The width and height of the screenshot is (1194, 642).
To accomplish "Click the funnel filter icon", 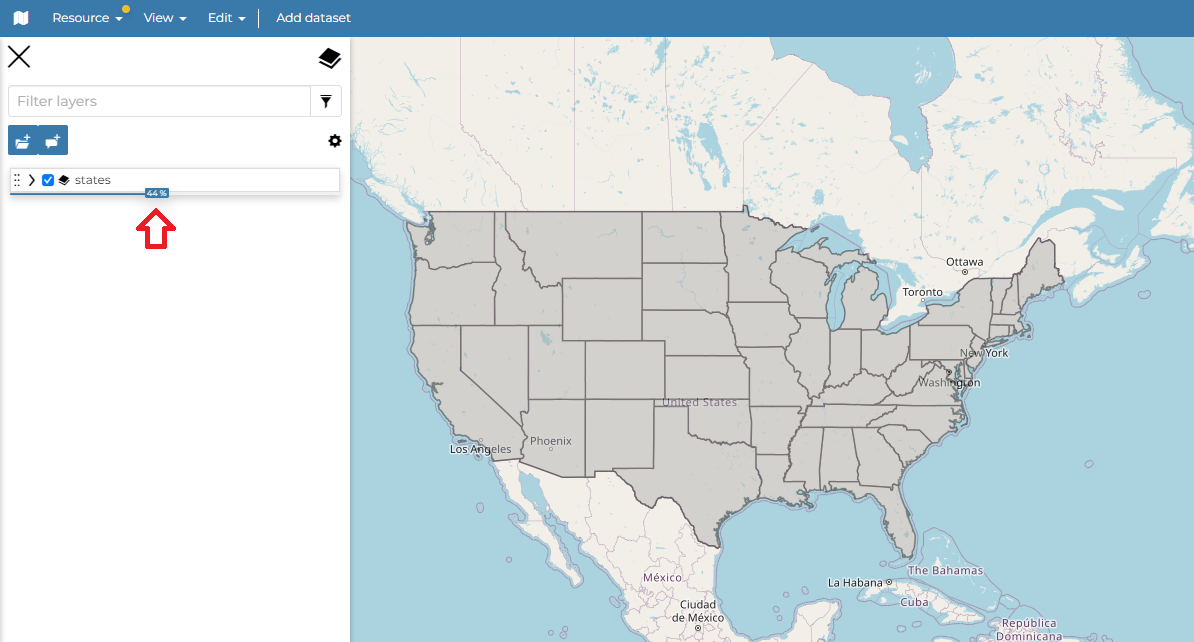I will (x=326, y=101).
